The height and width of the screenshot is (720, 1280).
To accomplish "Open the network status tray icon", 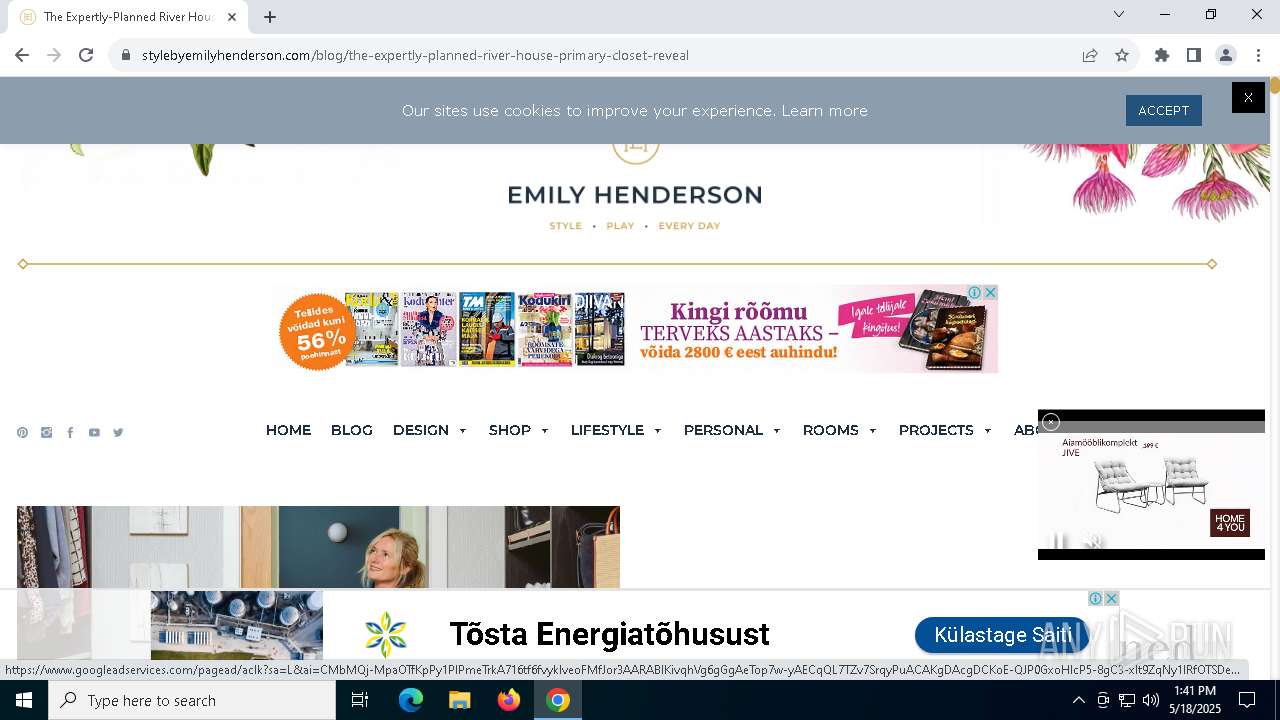I will click(x=1126, y=700).
